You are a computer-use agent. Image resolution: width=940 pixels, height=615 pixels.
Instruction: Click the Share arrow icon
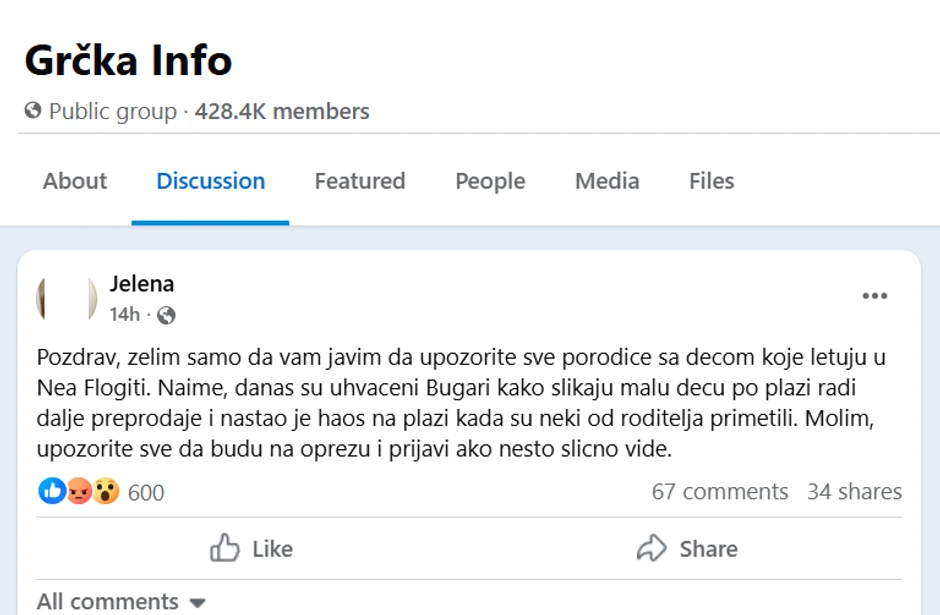pyautogui.click(x=651, y=548)
